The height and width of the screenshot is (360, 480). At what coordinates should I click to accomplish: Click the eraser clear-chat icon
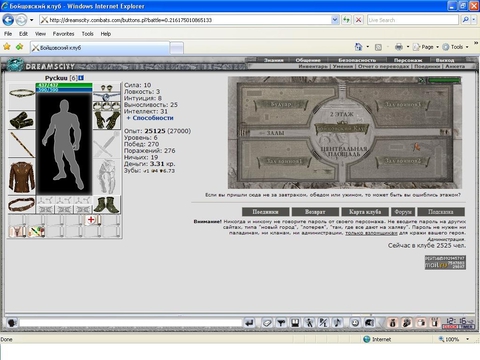[x=267, y=323]
